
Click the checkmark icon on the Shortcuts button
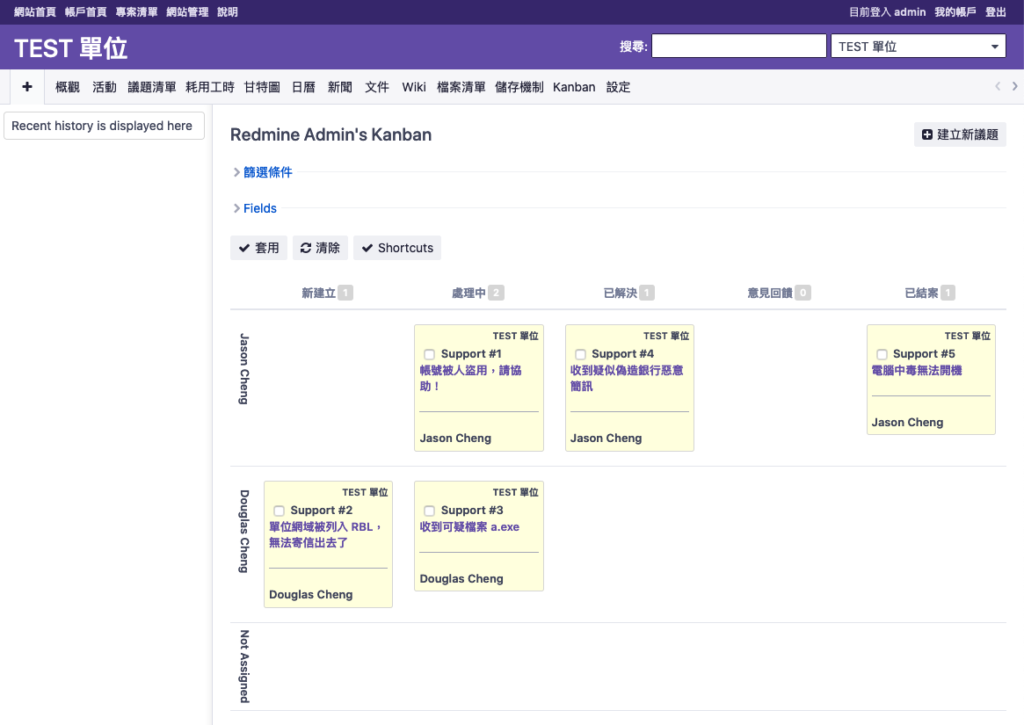[368, 248]
